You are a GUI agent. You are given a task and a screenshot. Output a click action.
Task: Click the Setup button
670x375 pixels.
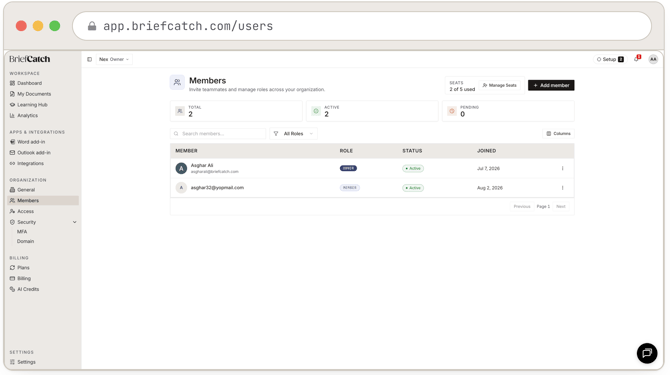pos(610,59)
